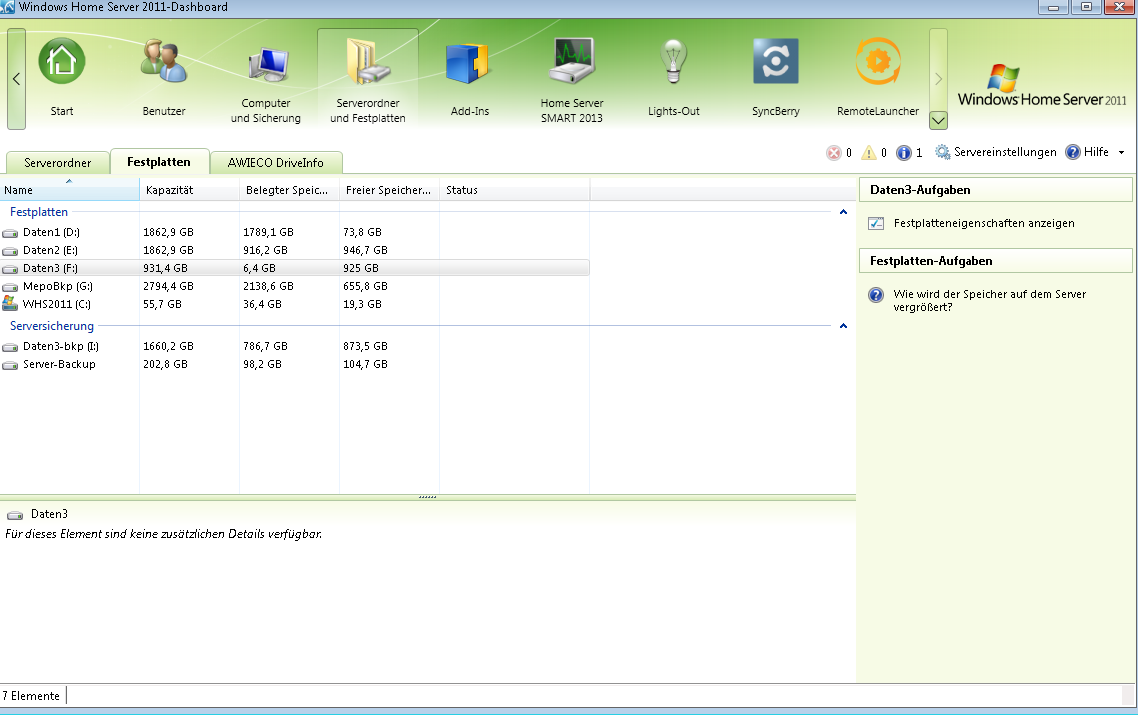The height and width of the screenshot is (715, 1138).
Task: Select the MepoBkp (G:) row name
Action: coord(57,286)
